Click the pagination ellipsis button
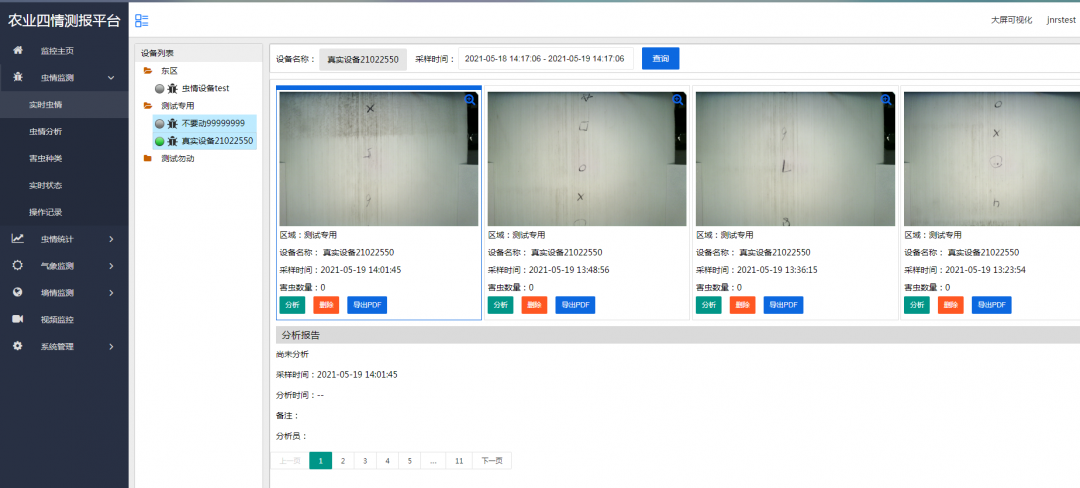The width and height of the screenshot is (1080, 488). pos(433,460)
